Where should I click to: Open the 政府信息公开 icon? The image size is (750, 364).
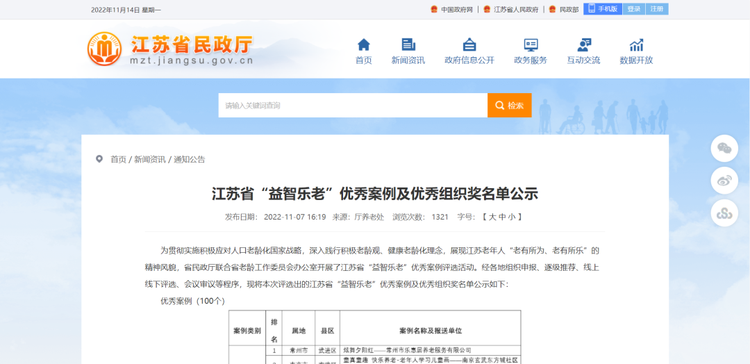pyautogui.click(x=469, y=45)
